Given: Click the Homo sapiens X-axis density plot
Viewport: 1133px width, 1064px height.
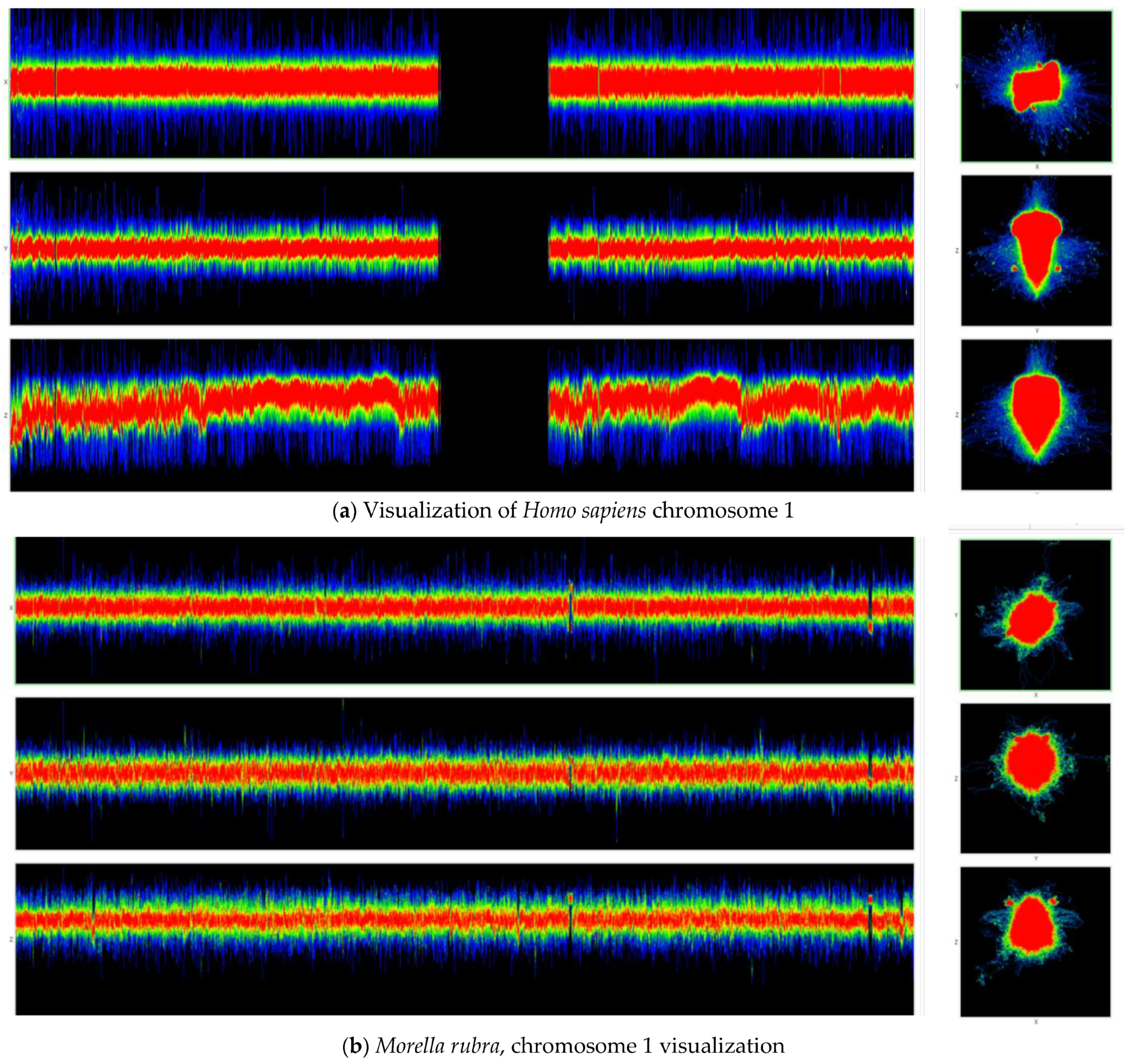Looking at the screenshot, I should [x=228, y=83].
